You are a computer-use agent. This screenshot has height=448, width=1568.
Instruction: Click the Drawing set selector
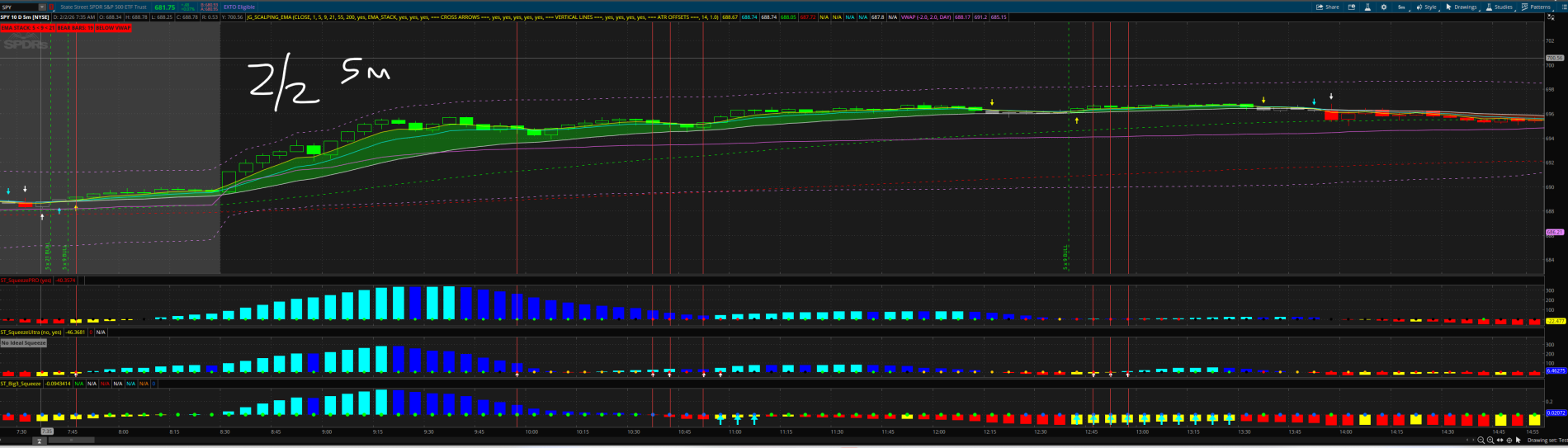pos(1547,441)
